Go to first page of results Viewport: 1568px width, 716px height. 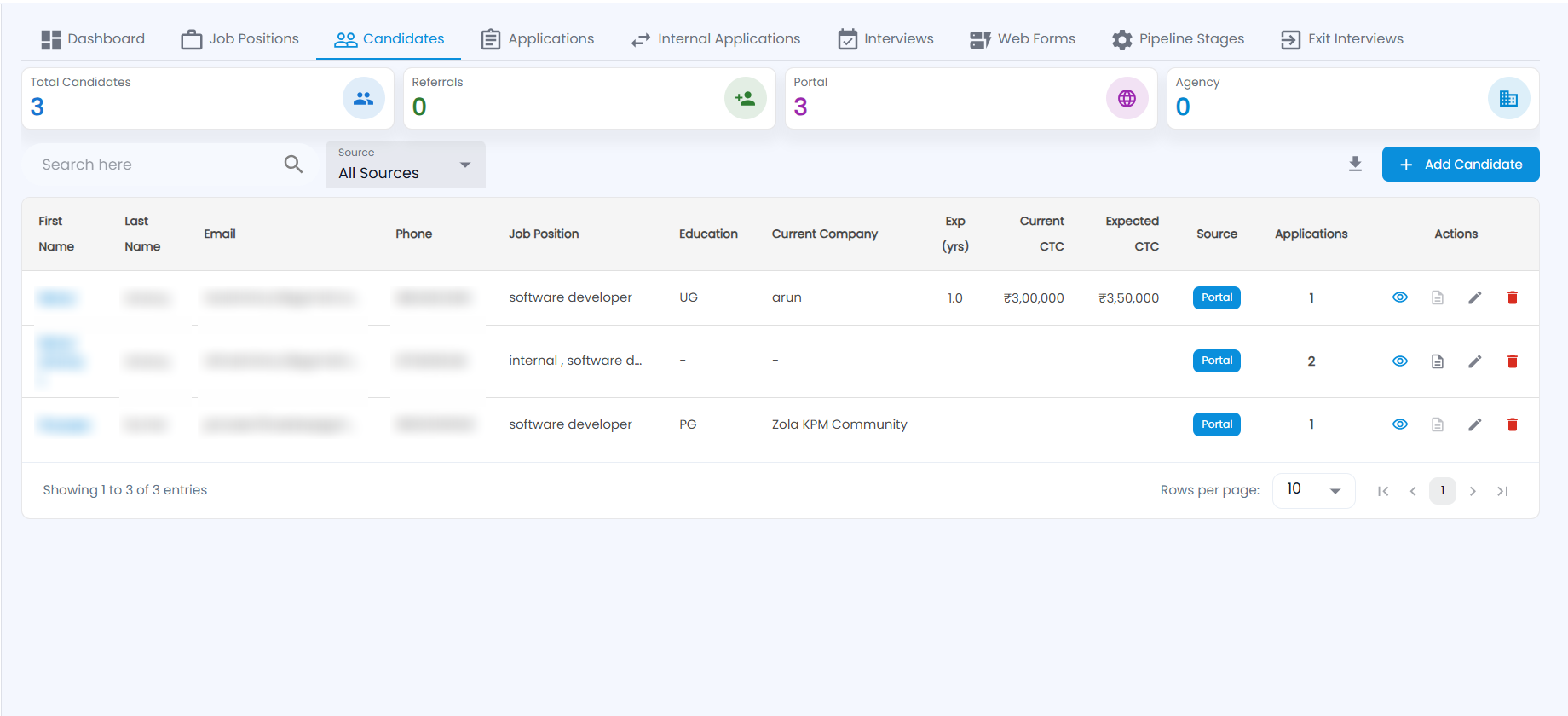tap(1383, 491)
